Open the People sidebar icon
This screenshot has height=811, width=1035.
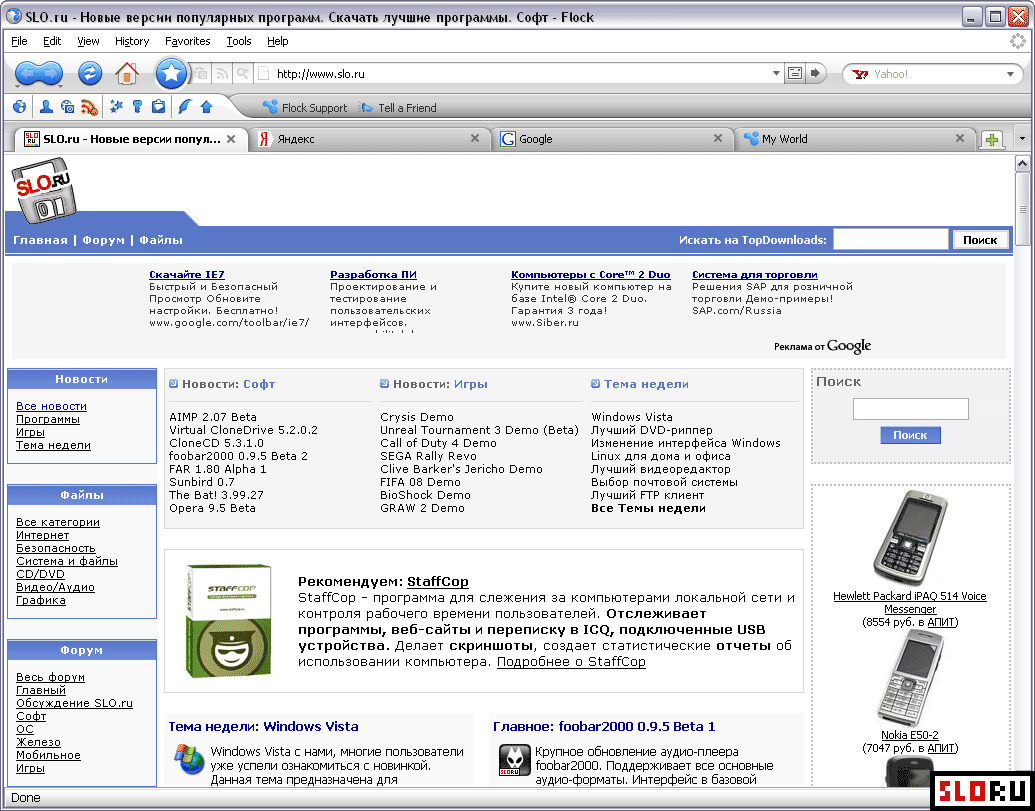click(46, 106)
